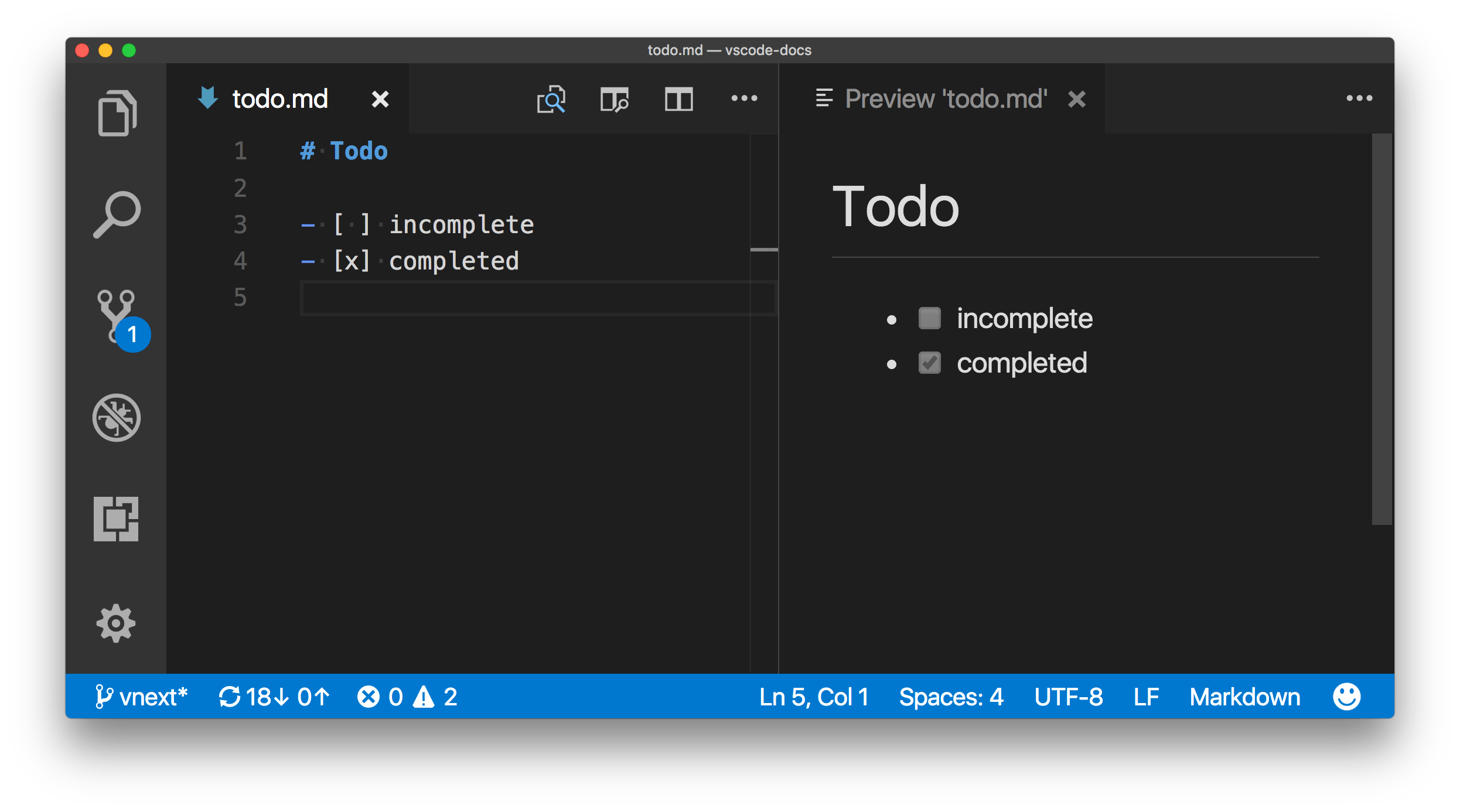This screenshot has width=1460, height=812.
Task: Click the Split Editor icon
Action: pyautogui.click(x=678, y=100)
